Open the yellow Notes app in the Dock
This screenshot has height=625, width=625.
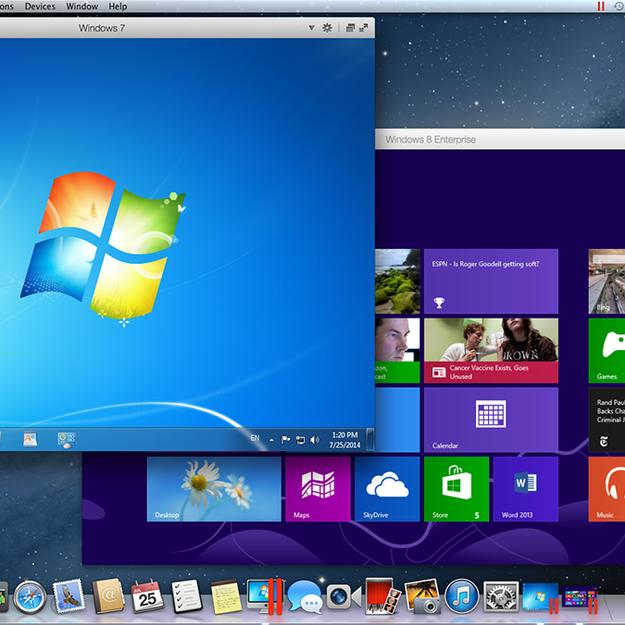(x=226, y=597)
